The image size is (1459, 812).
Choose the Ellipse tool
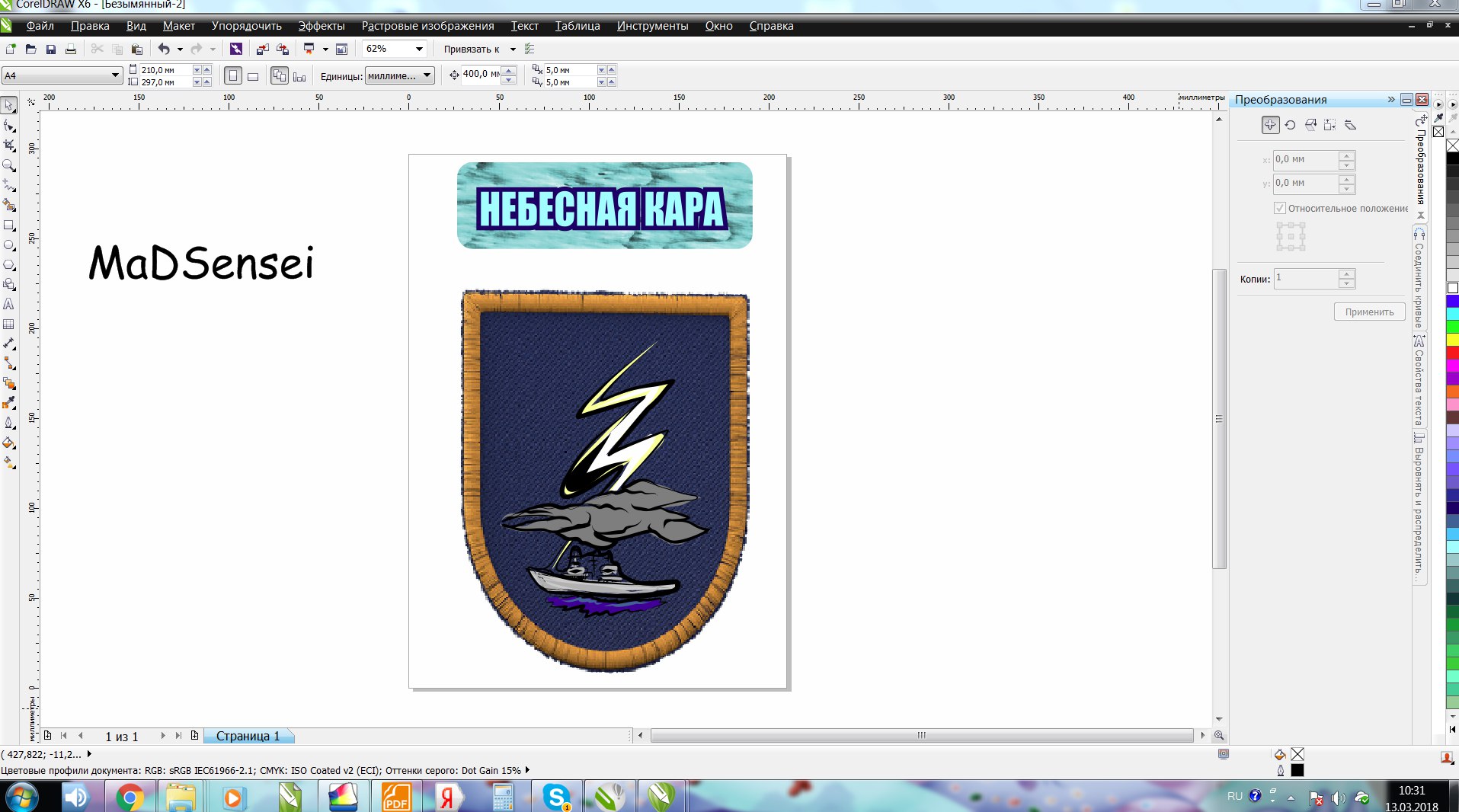9,245
